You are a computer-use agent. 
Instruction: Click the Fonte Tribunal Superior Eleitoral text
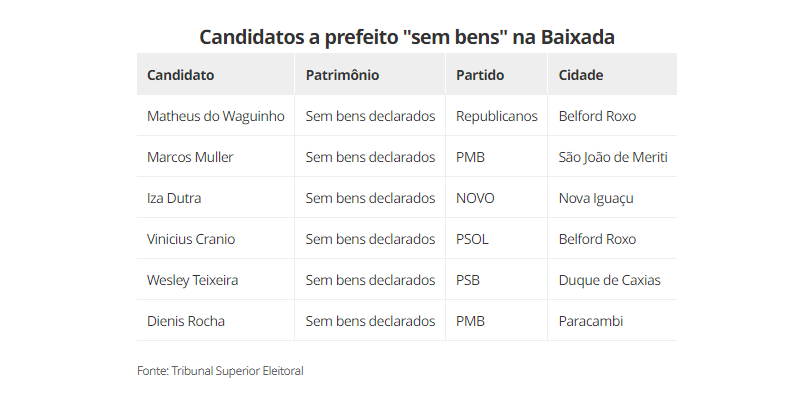click(220, 371)
